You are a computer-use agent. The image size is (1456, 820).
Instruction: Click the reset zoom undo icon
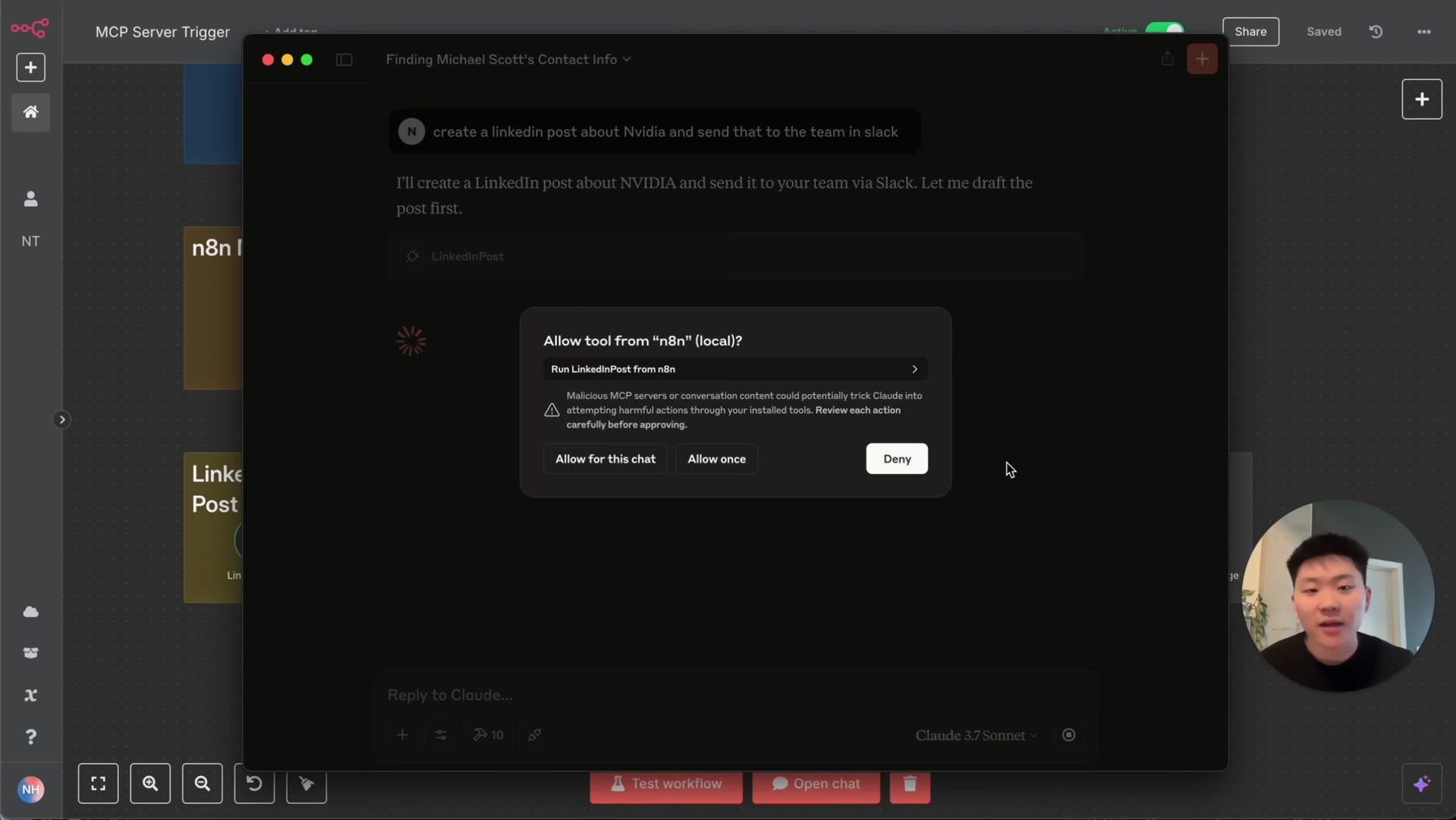254,783
